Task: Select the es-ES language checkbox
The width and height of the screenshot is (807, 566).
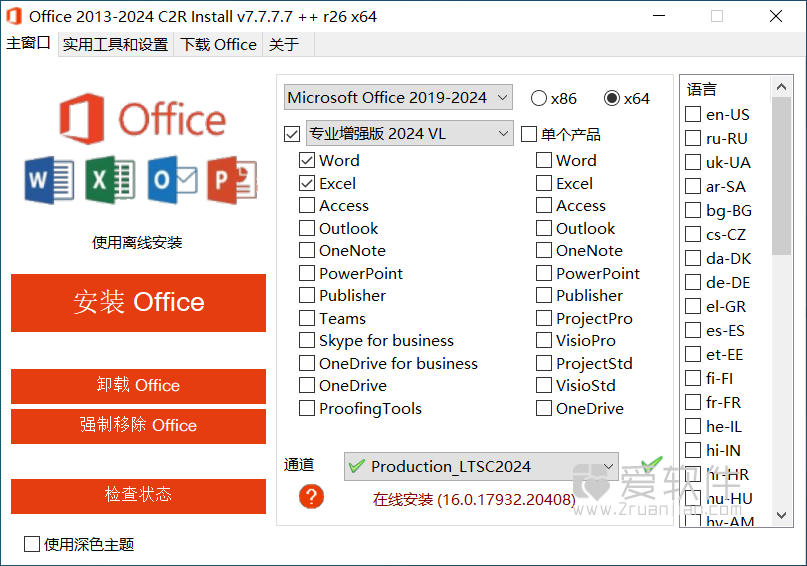Action: (693, 330)
